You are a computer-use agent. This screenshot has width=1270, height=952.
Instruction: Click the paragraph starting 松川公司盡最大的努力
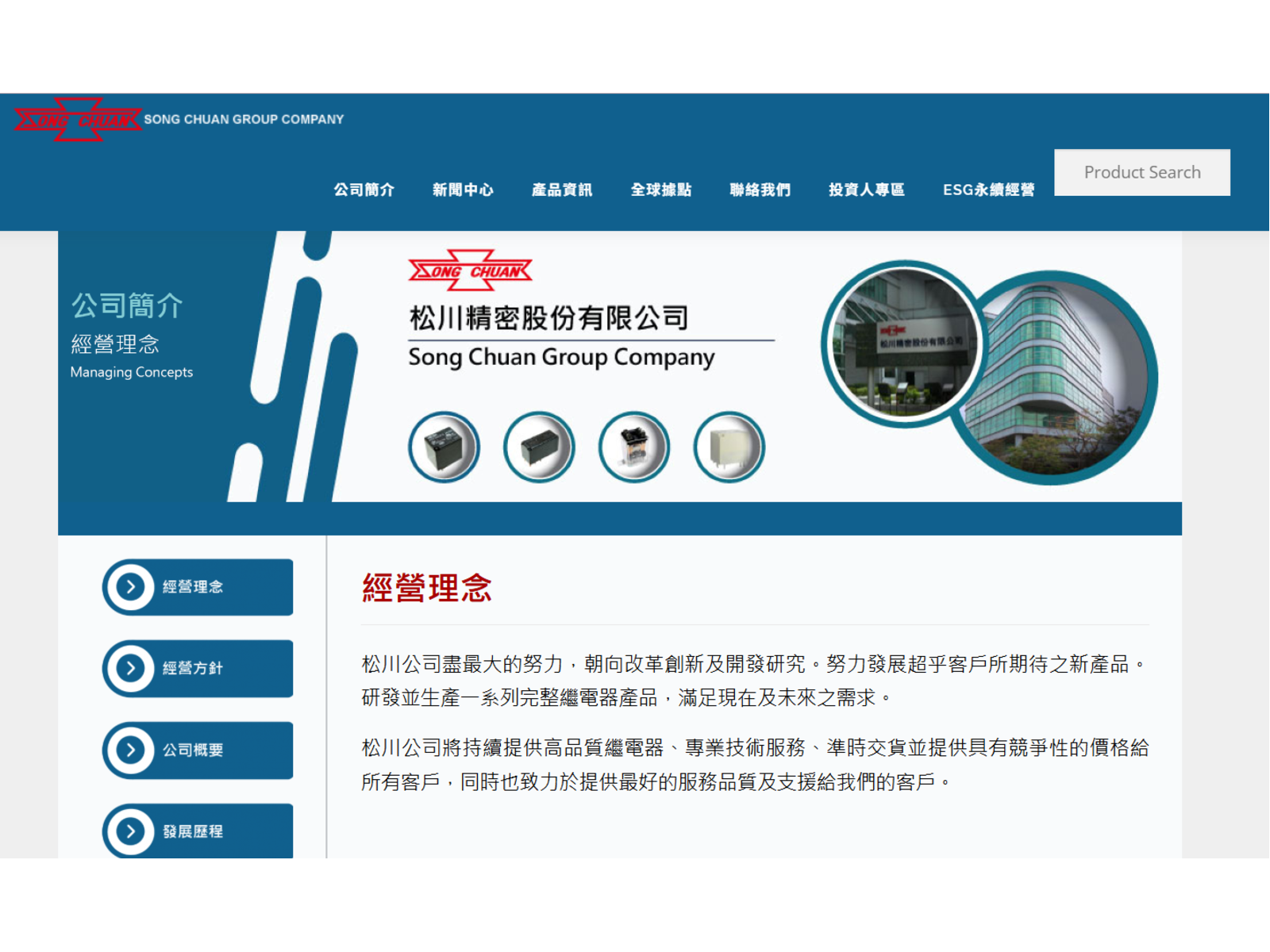coord(754,681)
